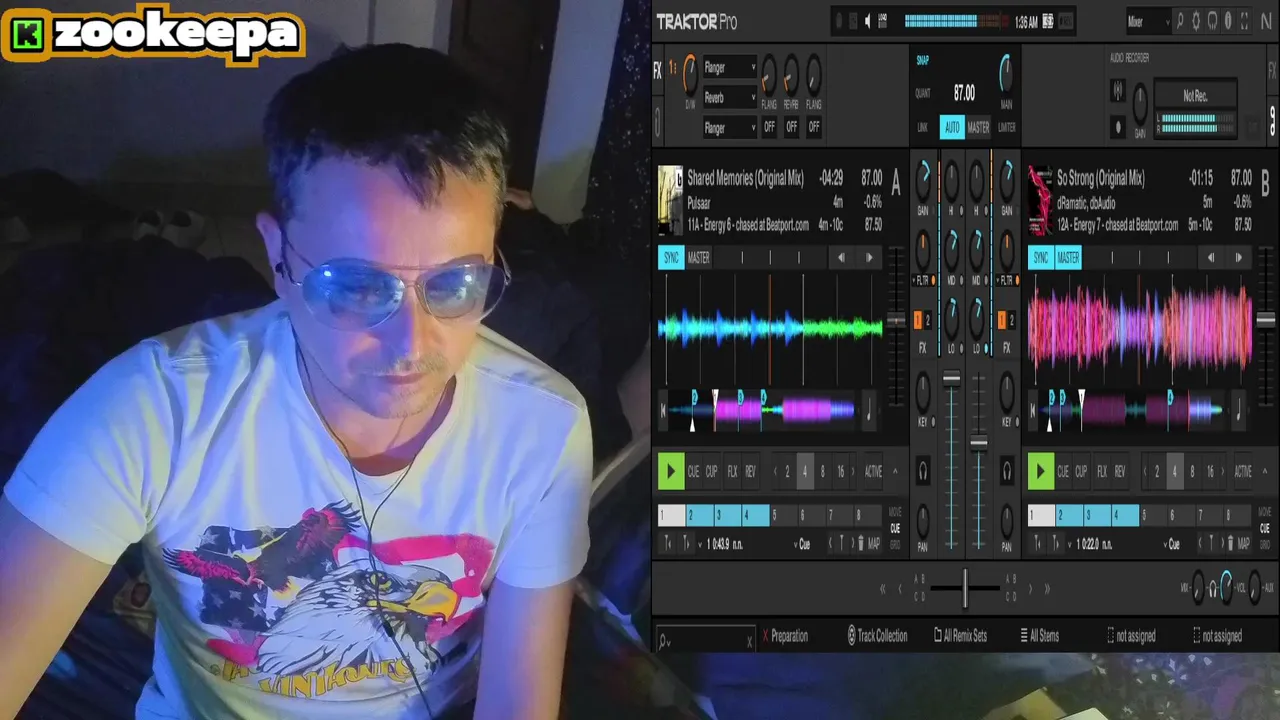
Task: Play Deck B
Action: tap(1040, 471)
